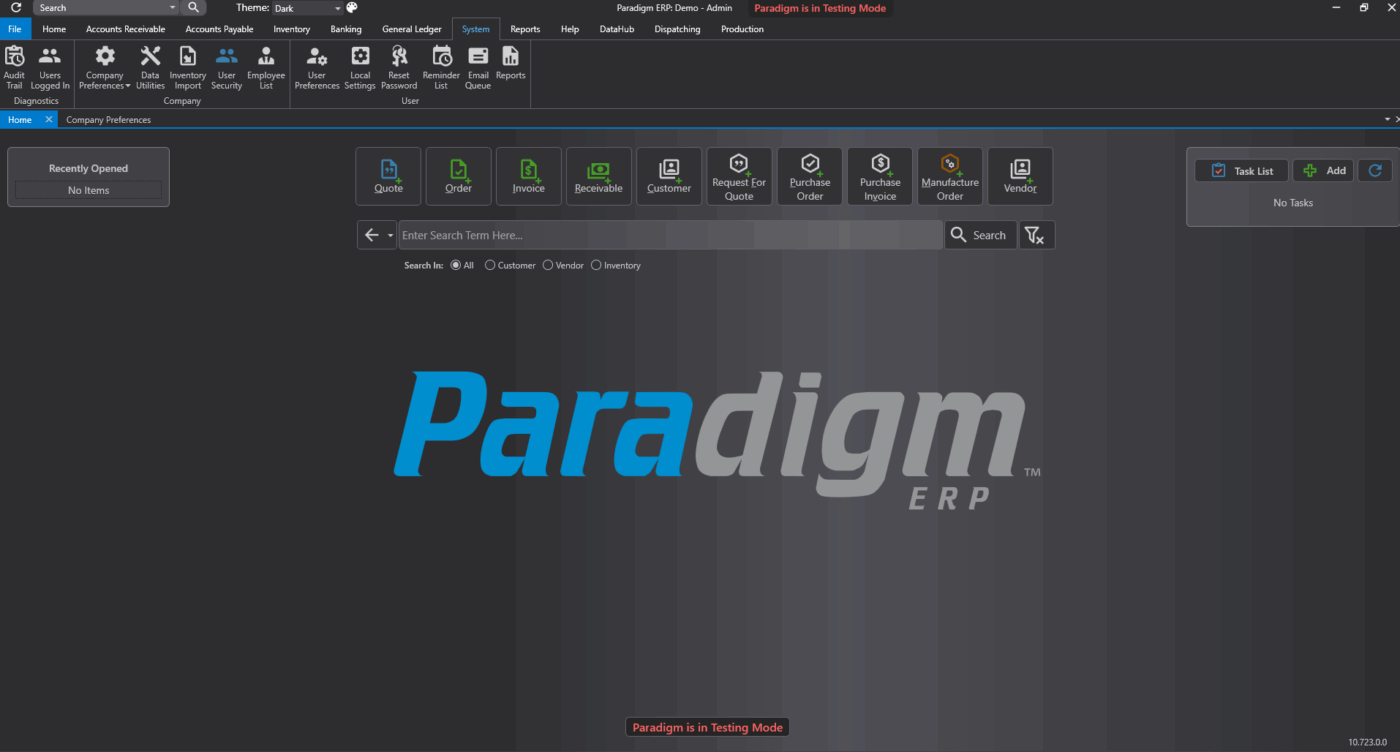
Task: Switch to the Home ribbon tab
Action: [x=54, y=29]
